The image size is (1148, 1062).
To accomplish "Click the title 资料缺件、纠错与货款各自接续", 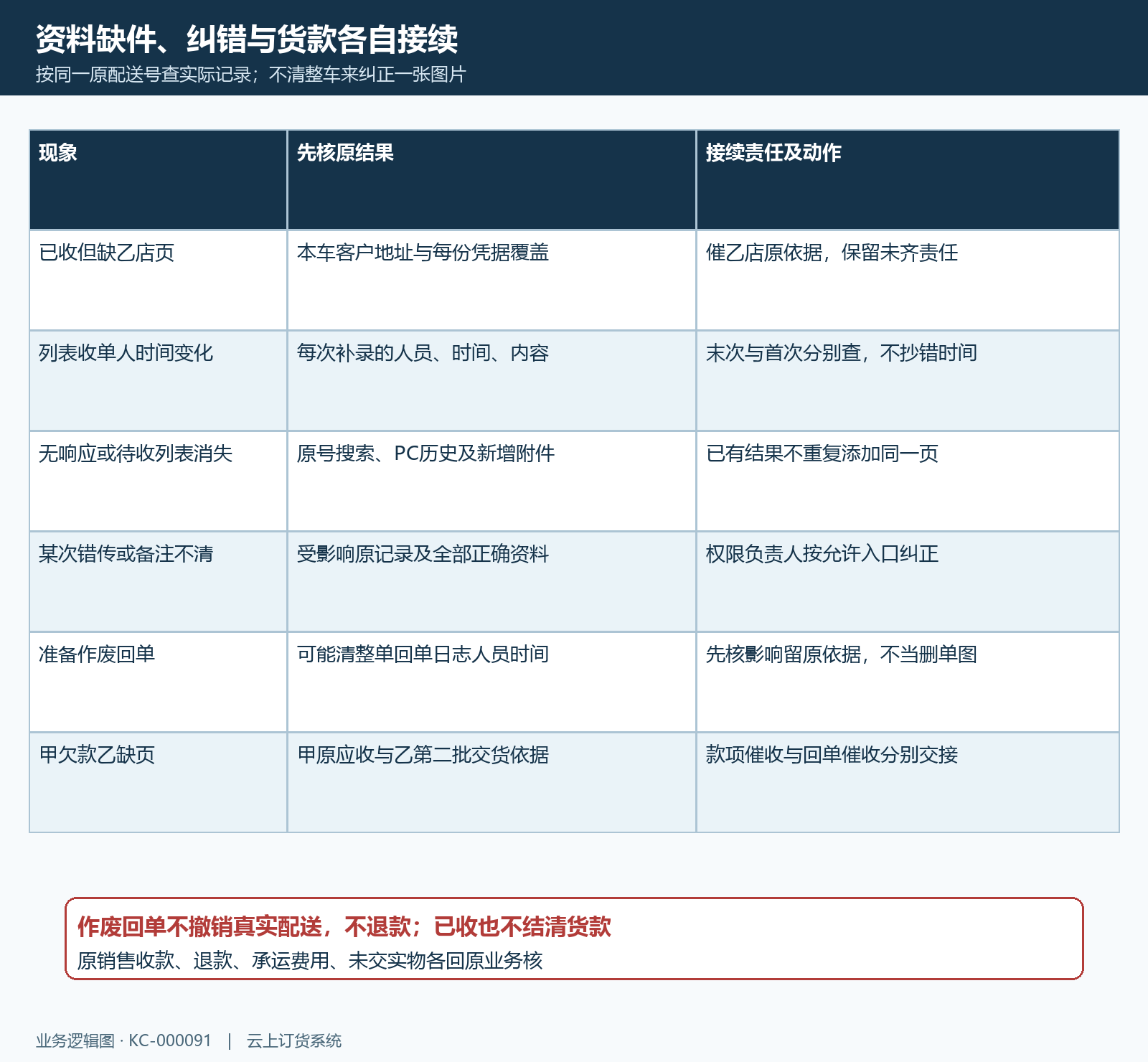I will pos(247,39).
